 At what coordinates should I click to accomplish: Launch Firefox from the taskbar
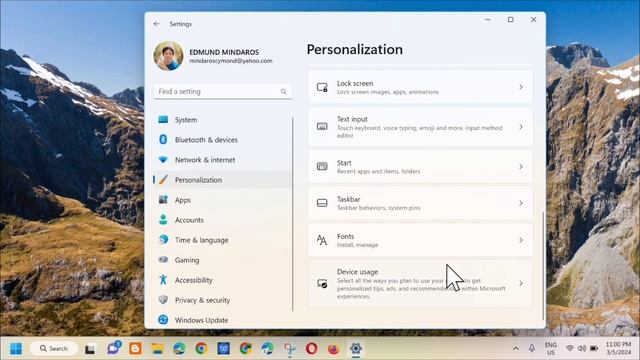[333, 349]
